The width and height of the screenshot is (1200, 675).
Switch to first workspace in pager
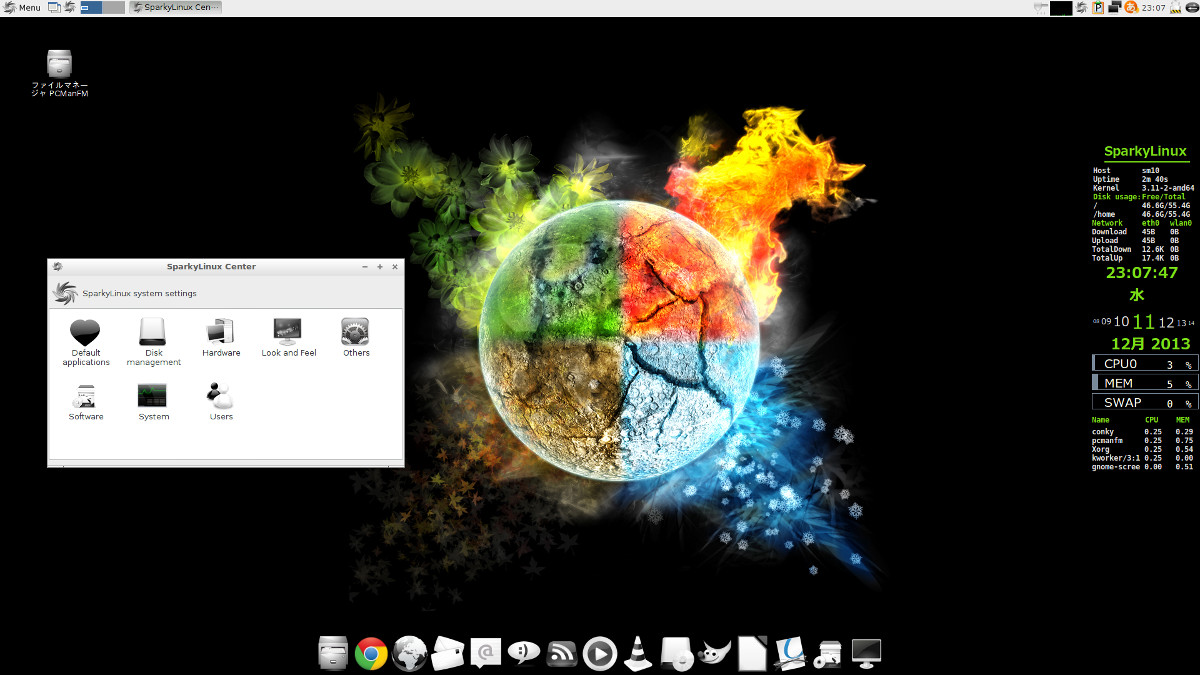[x=91, y=7]
